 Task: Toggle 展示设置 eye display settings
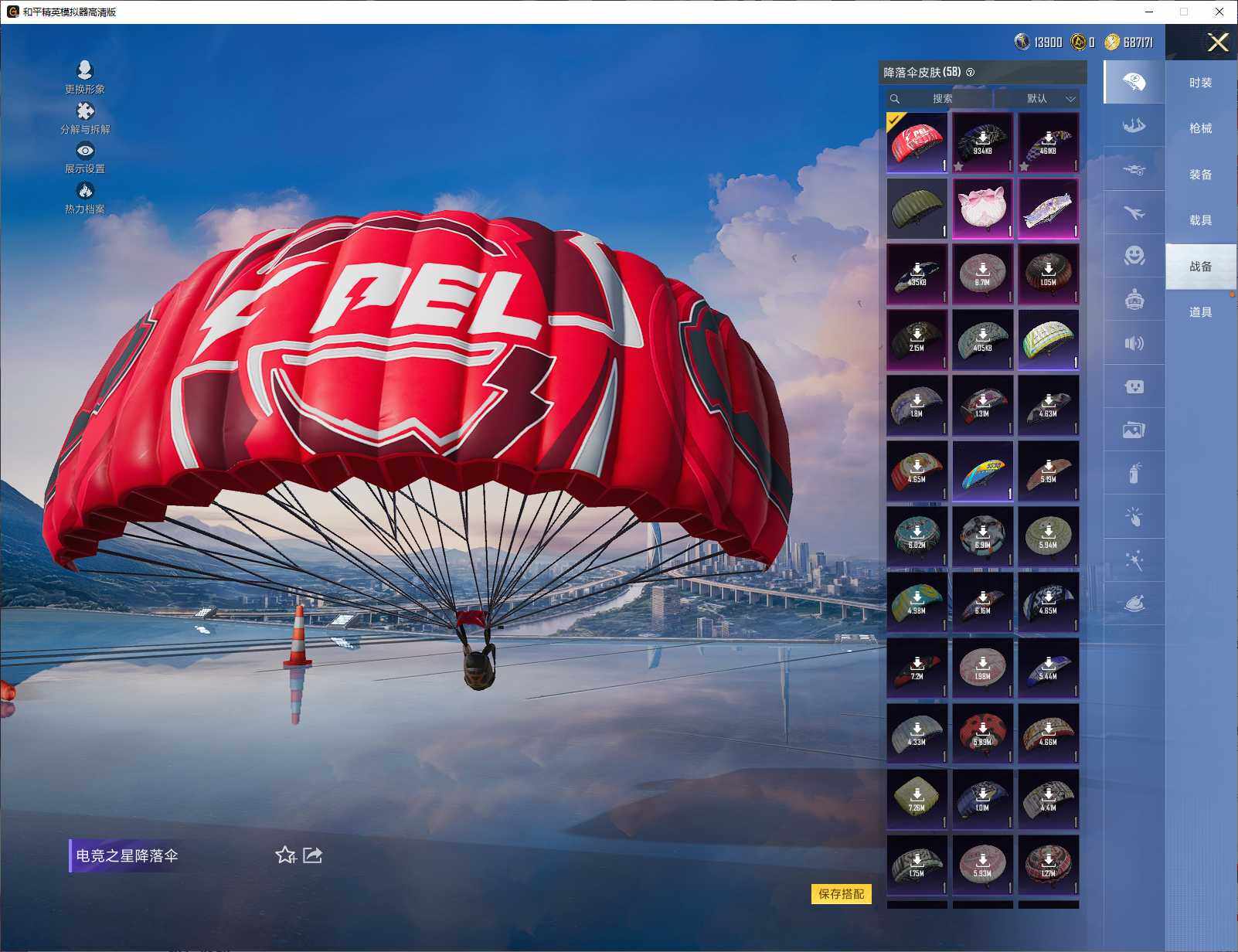click(85, 158)
